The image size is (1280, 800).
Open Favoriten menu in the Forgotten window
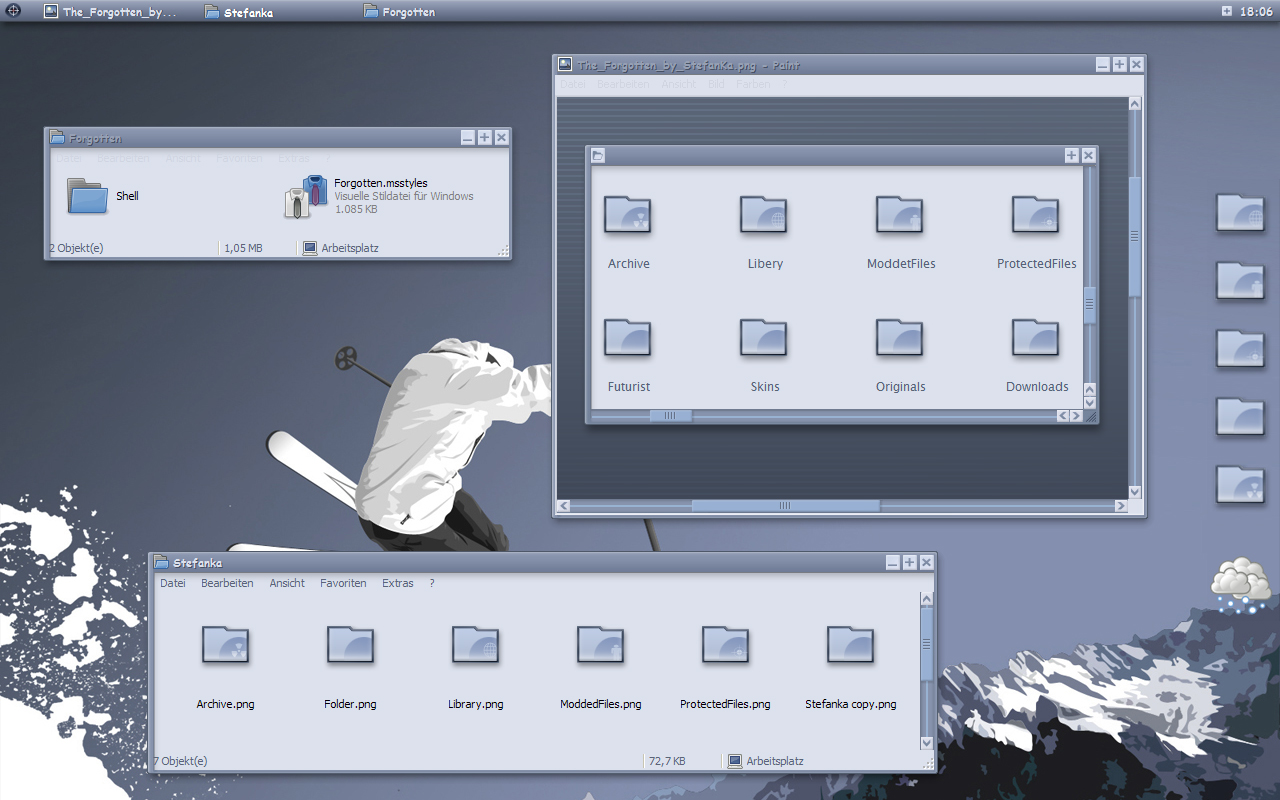tap(239, 158)
